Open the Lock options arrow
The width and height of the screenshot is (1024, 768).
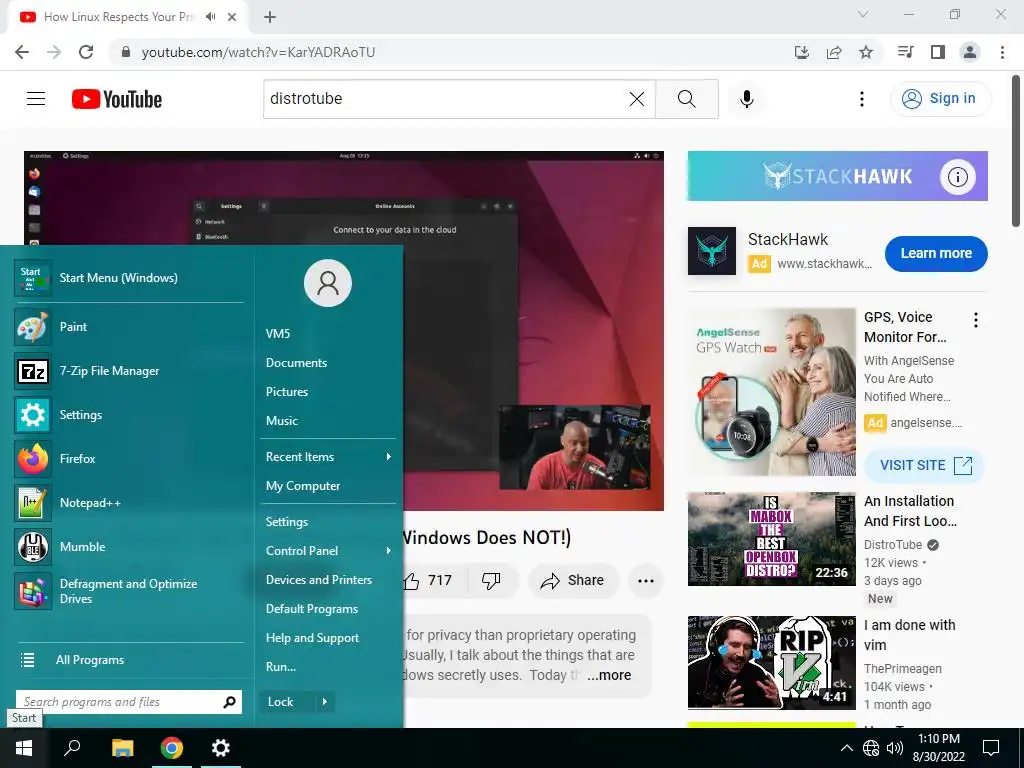pos(325,702)
